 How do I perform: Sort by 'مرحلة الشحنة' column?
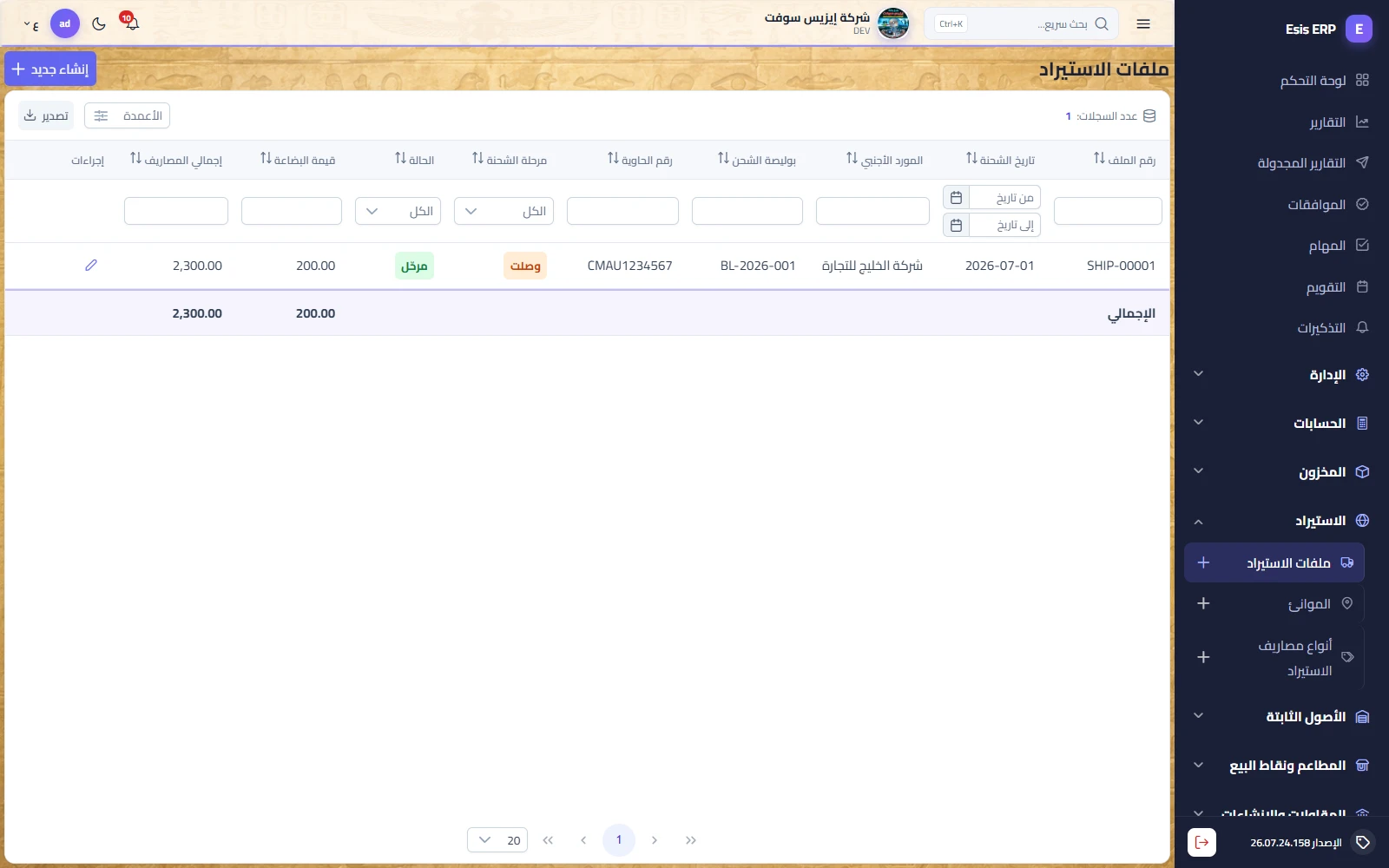(510, 160)
